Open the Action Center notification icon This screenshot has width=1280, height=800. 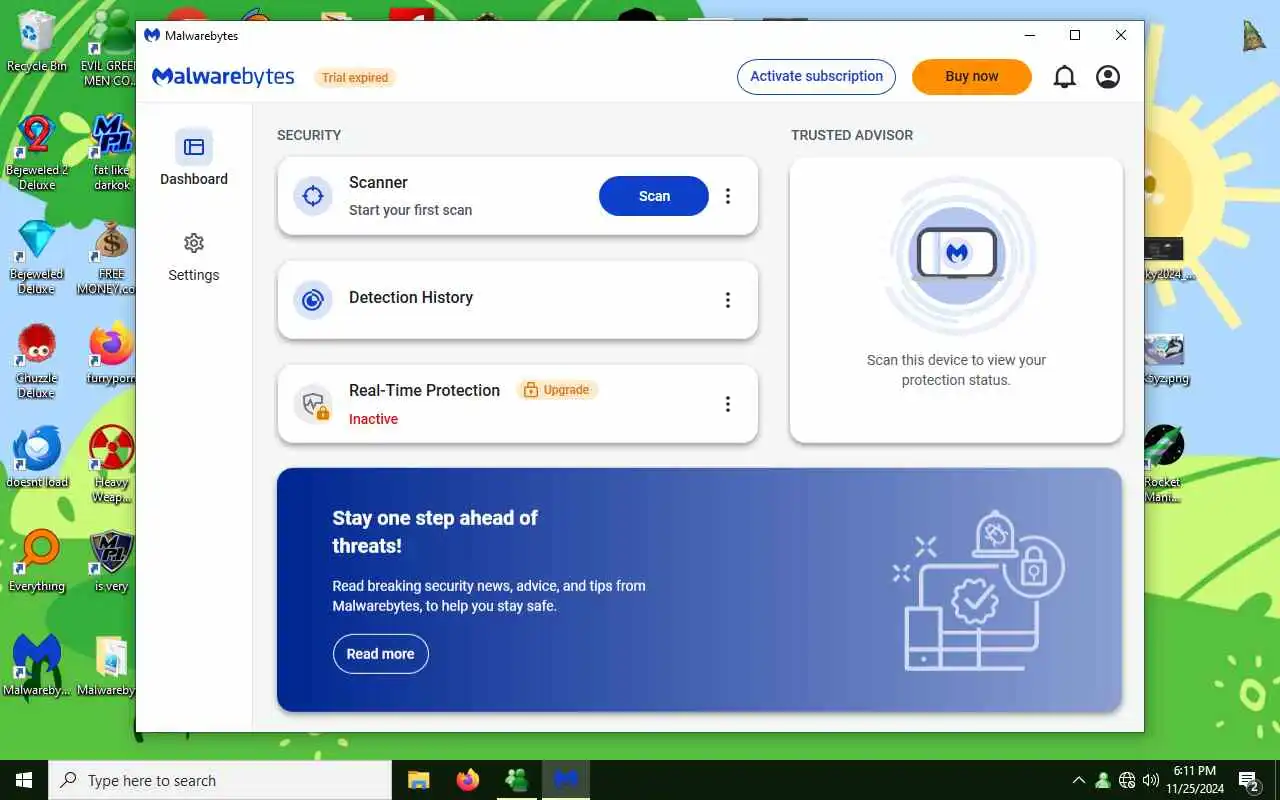click(x=1249, y=780)
